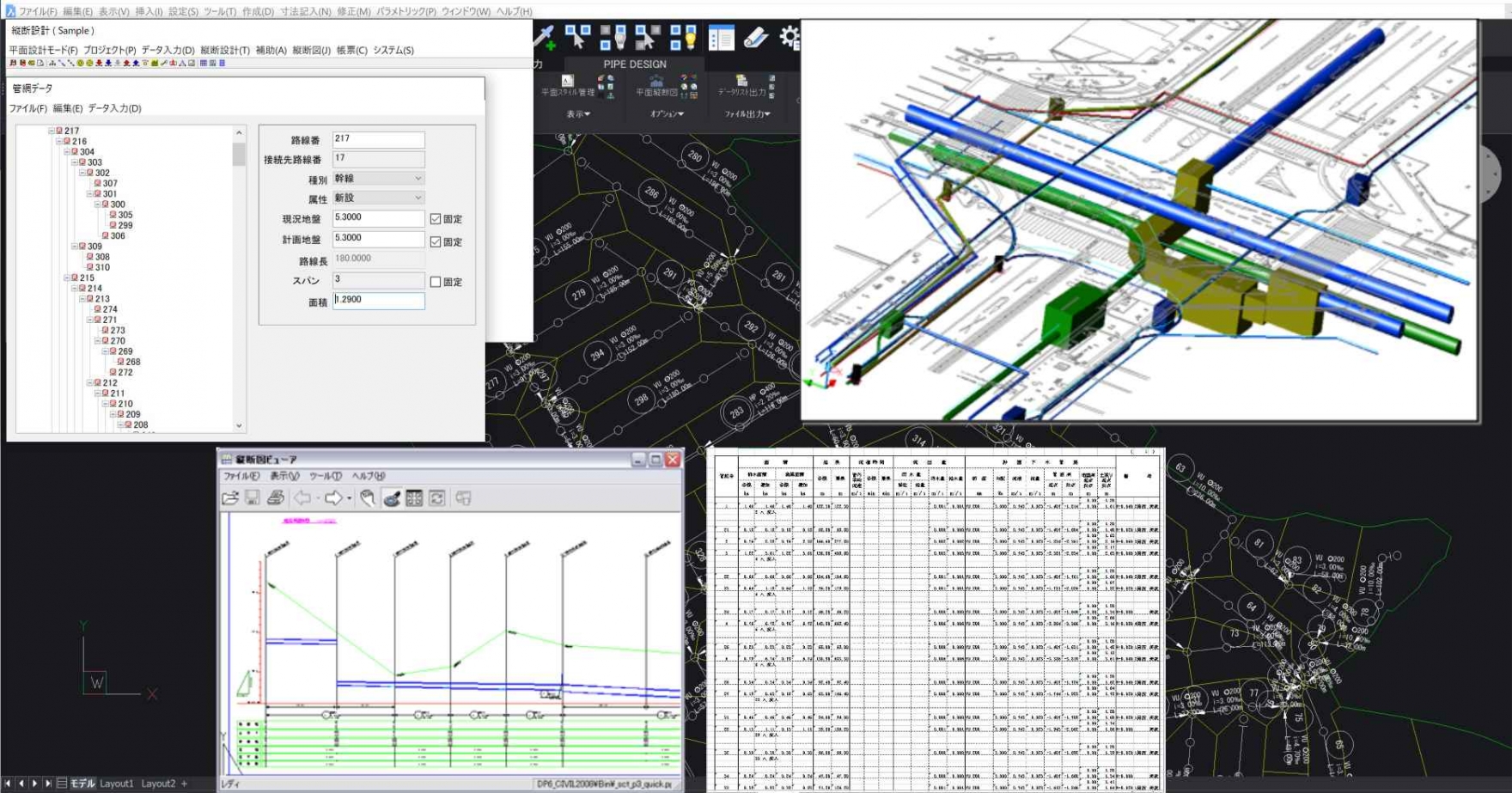The image size is (1512, 793).
Task: Click the first blue grid table icon in 縦断設計 toolbar
Action: (204, 63)
